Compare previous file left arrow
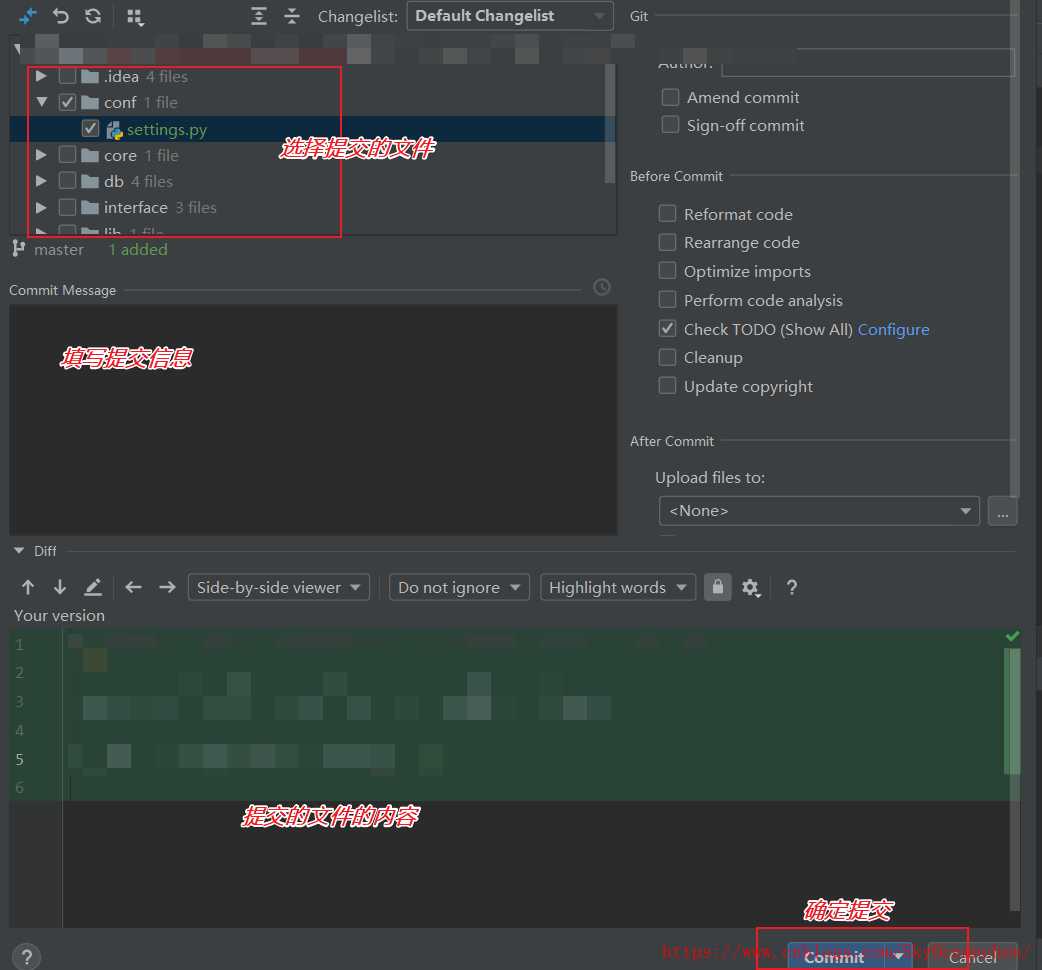1042x970 pixels. [x=134, y=587]
